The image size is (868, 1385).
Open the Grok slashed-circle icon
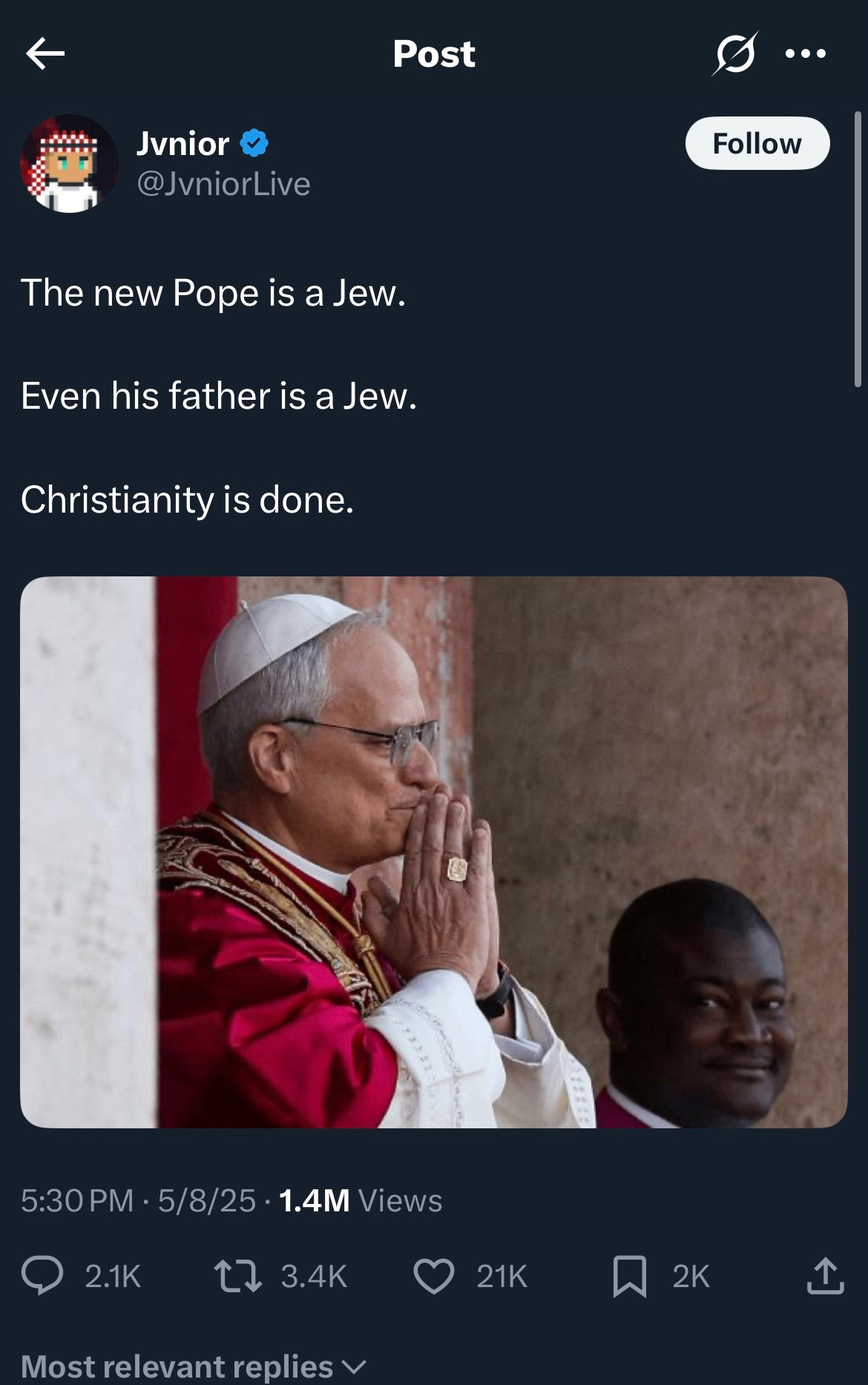734,53
